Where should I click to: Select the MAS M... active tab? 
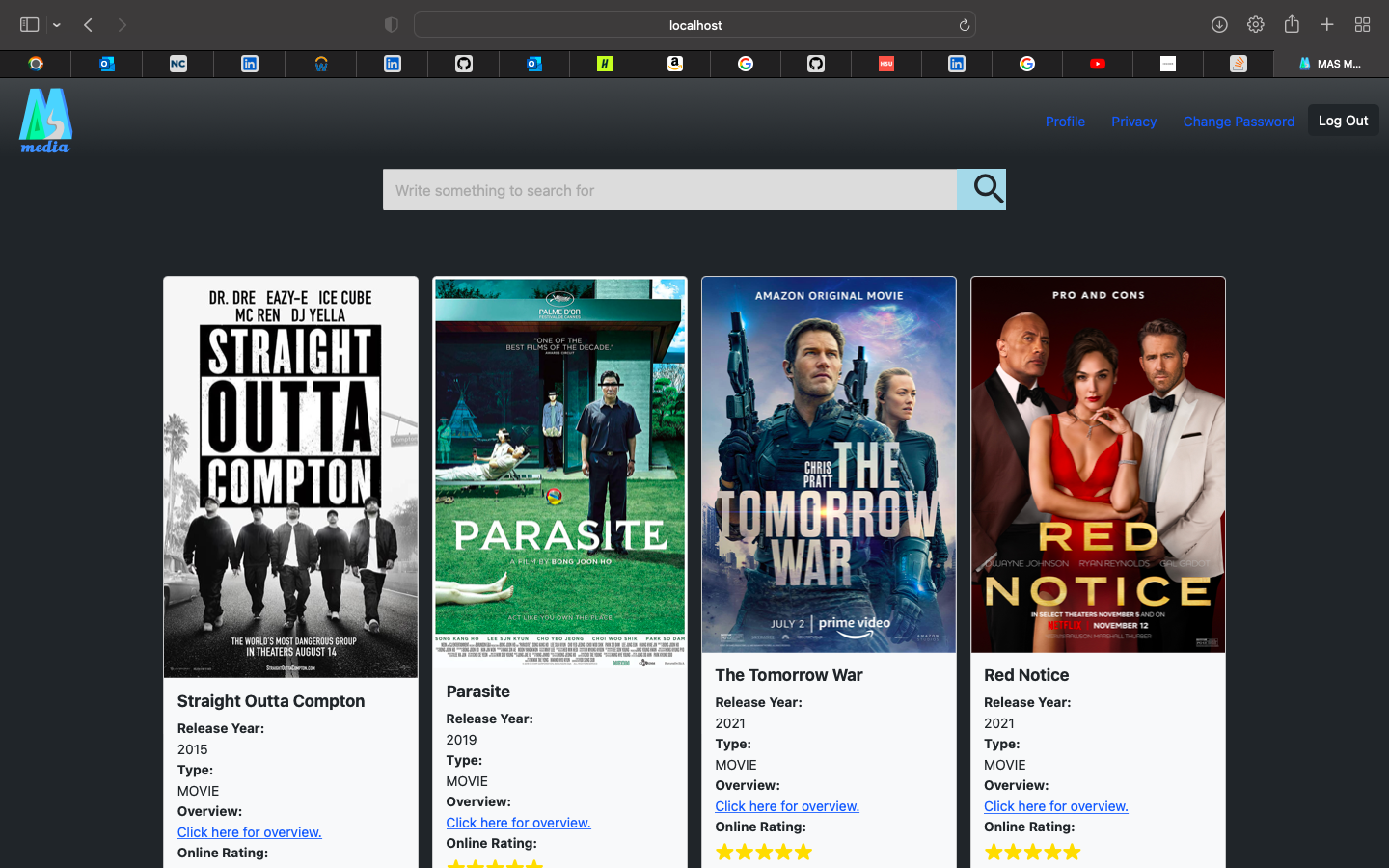pyautogui.click(x=1331, y=64)
